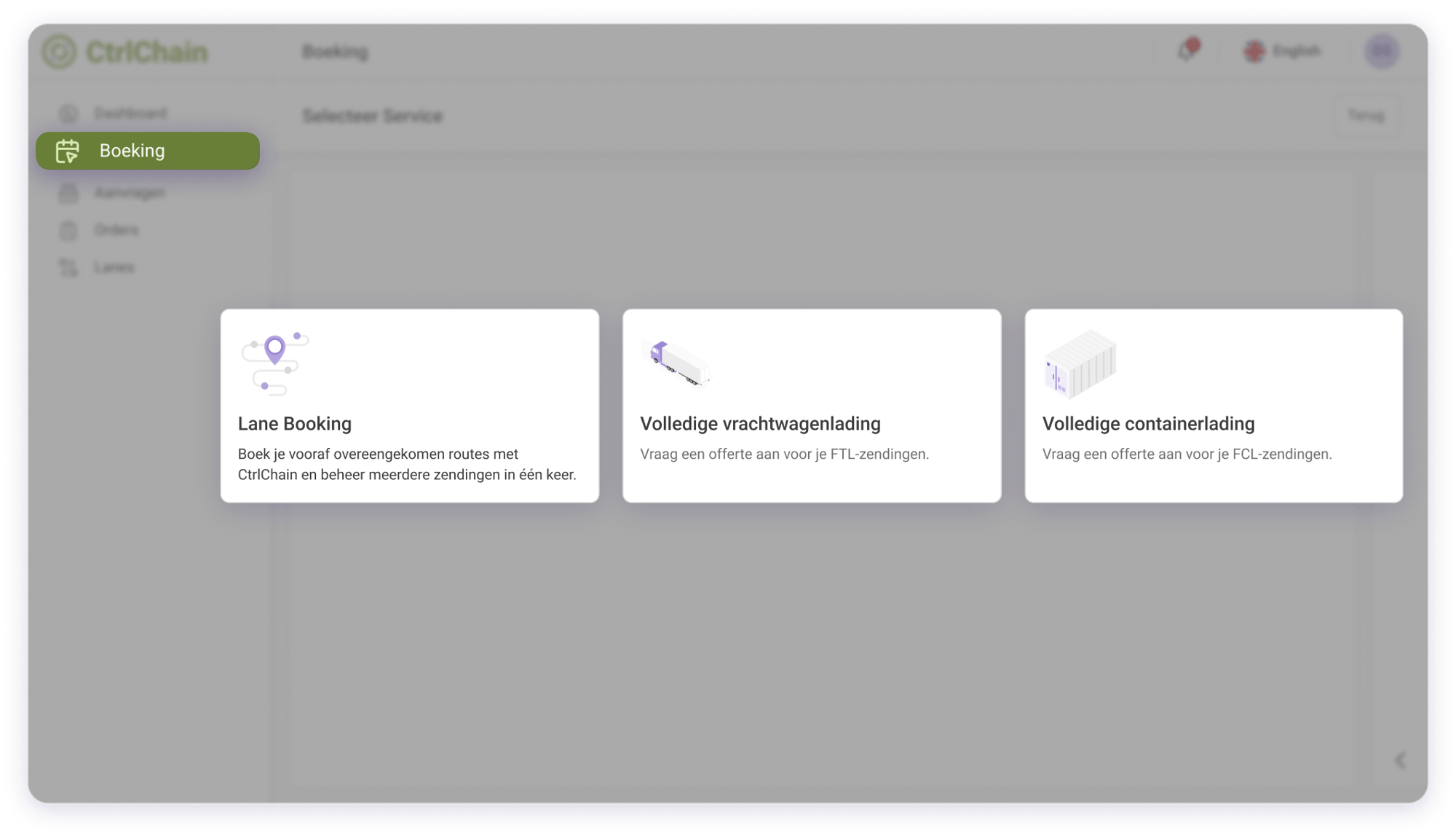Image resolution: width=1456 pixels, height=836 pixels.
Task: Open the user avatar menu
Action: click(1382, 51)
